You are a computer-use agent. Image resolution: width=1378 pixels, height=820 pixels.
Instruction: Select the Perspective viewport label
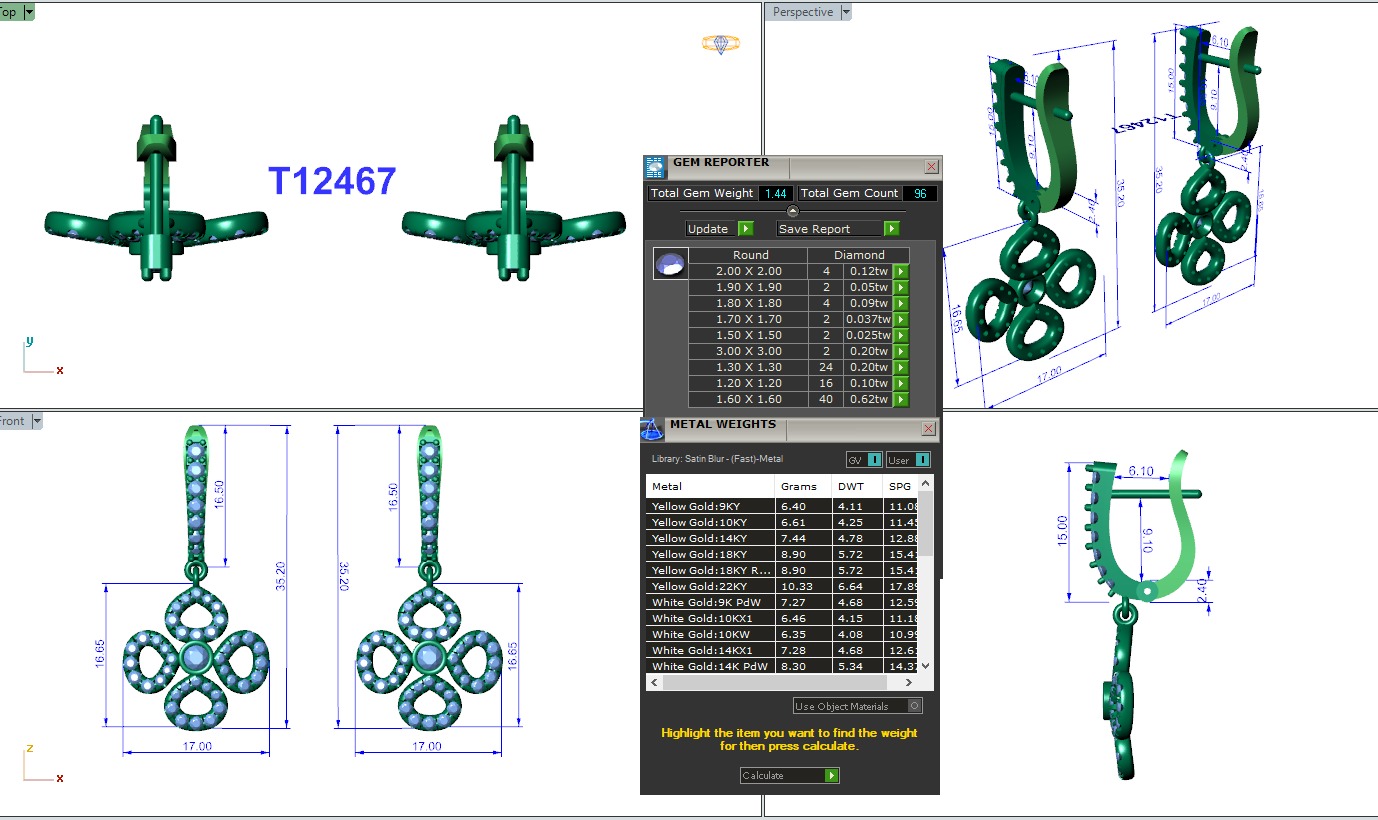802,12
